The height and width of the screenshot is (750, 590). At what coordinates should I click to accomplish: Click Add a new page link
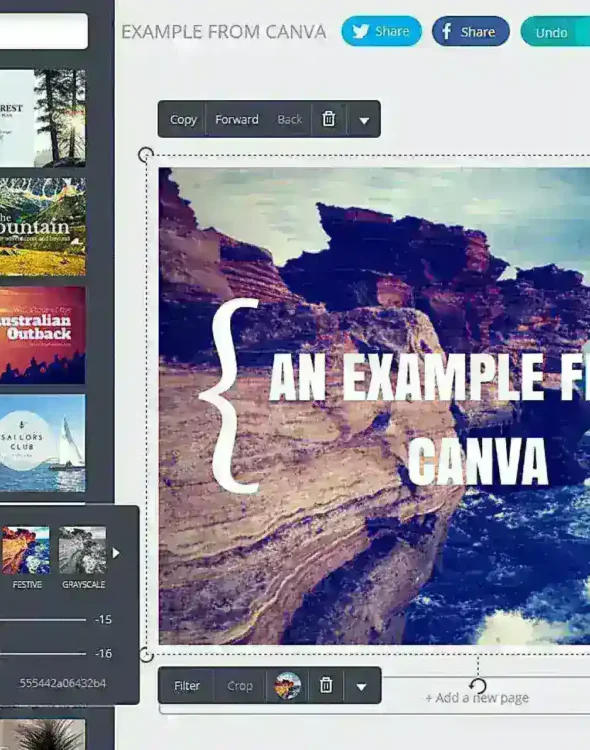(477, 698)
